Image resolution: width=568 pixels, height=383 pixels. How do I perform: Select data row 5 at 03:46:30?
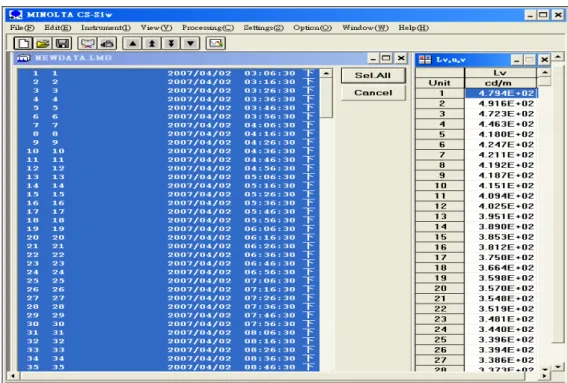pos(168,108)
